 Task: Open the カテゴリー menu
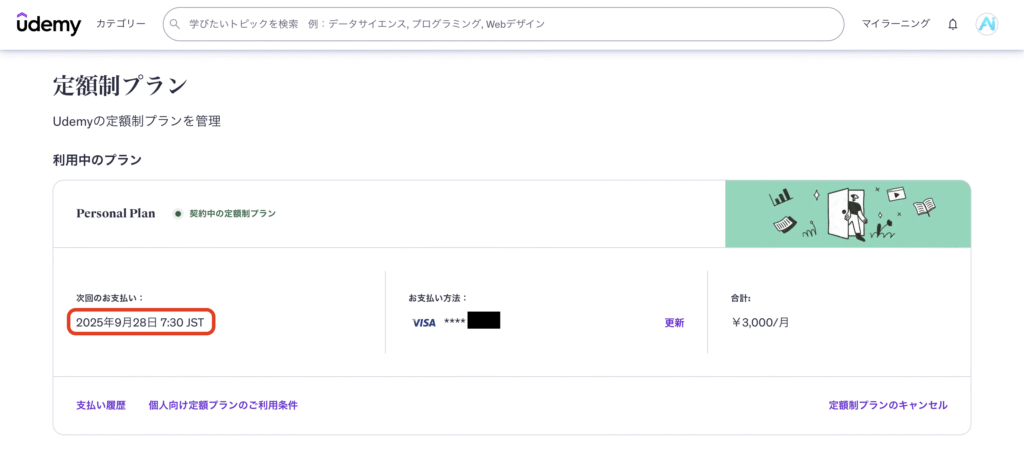pyautogui.click(x=121, y=24)
